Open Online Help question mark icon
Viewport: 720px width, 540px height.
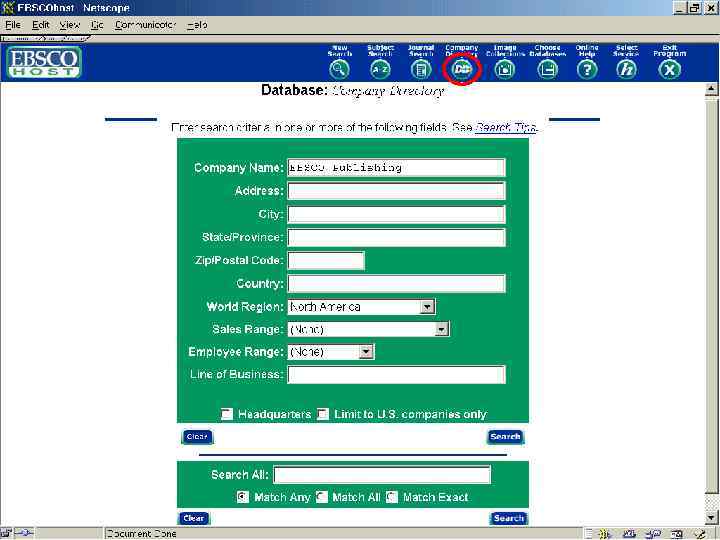(587, 69)
